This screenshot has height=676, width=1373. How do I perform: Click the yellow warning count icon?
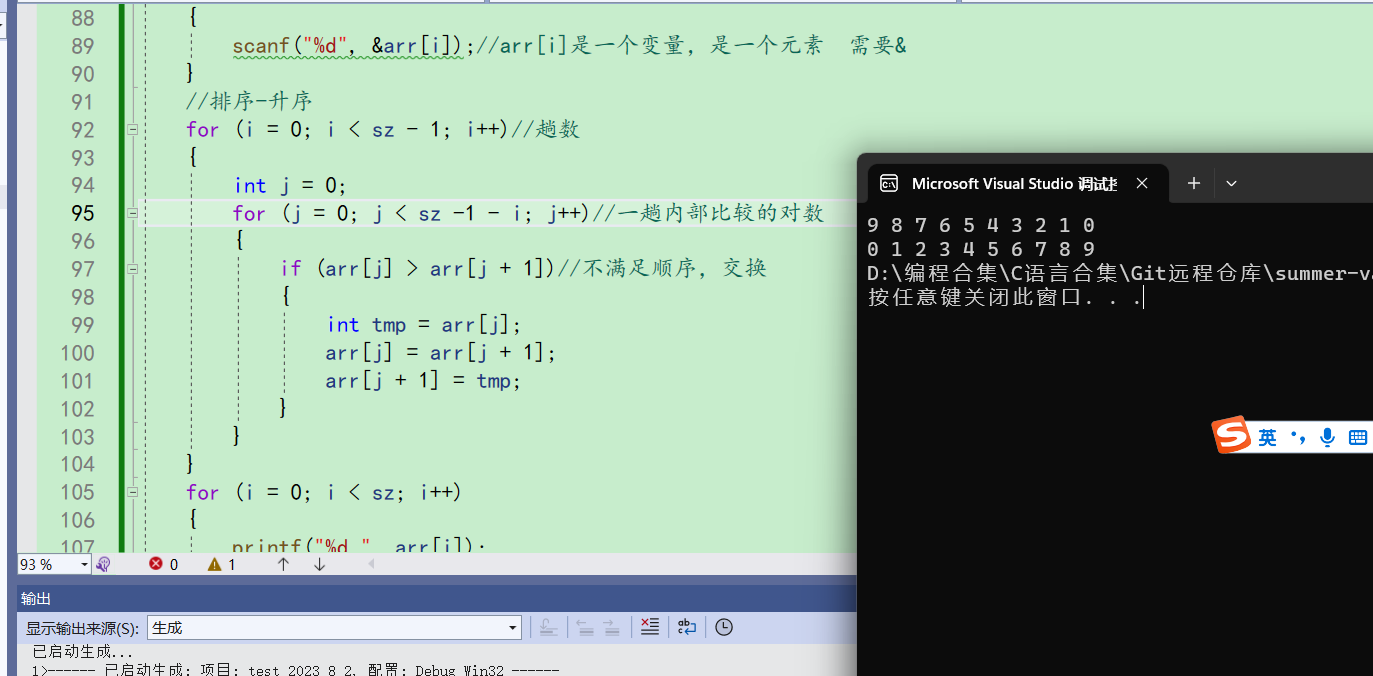click(x=214, y=564)
